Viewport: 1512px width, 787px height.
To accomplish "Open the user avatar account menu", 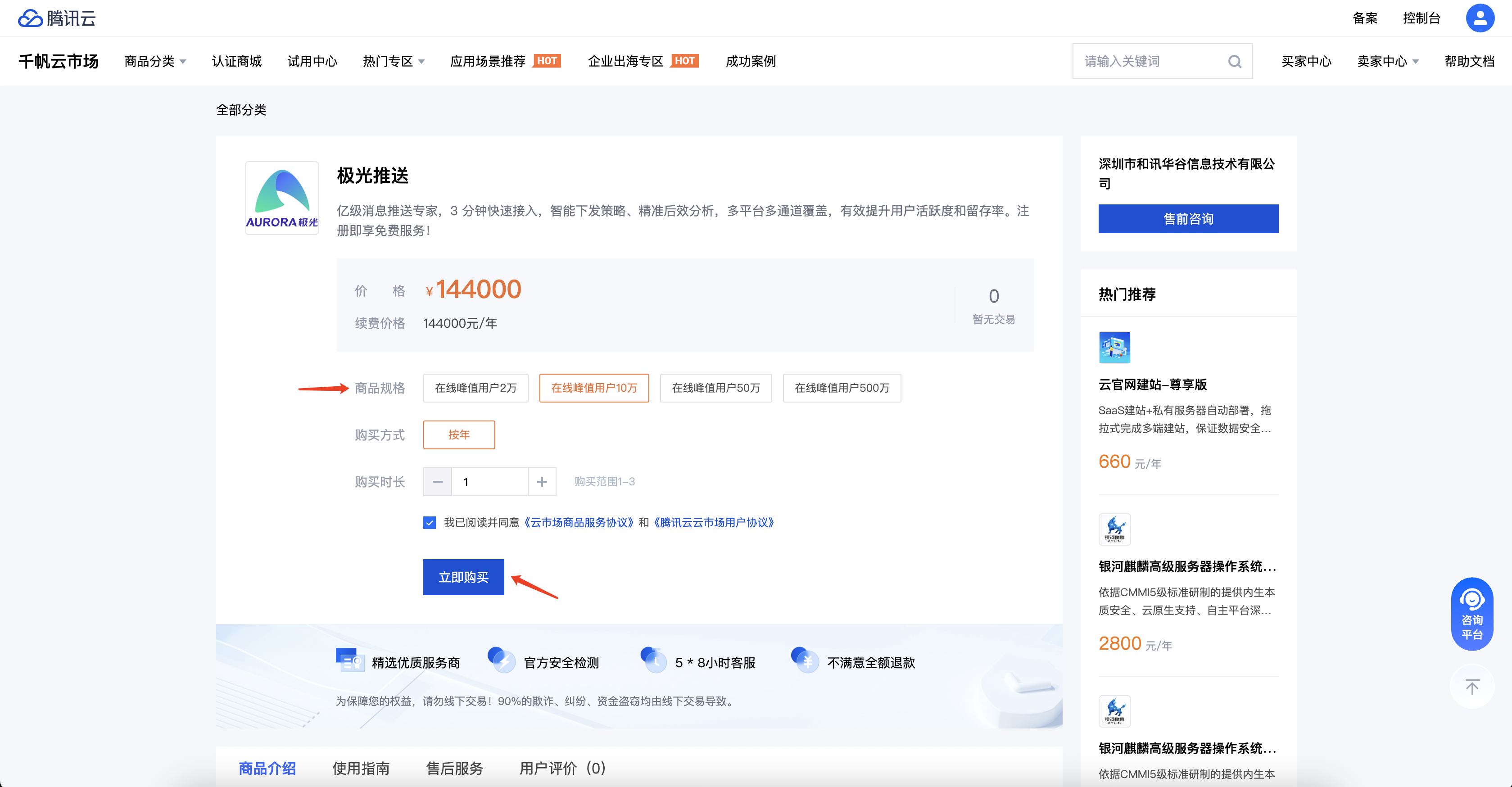I will [x=1480, y=18].
